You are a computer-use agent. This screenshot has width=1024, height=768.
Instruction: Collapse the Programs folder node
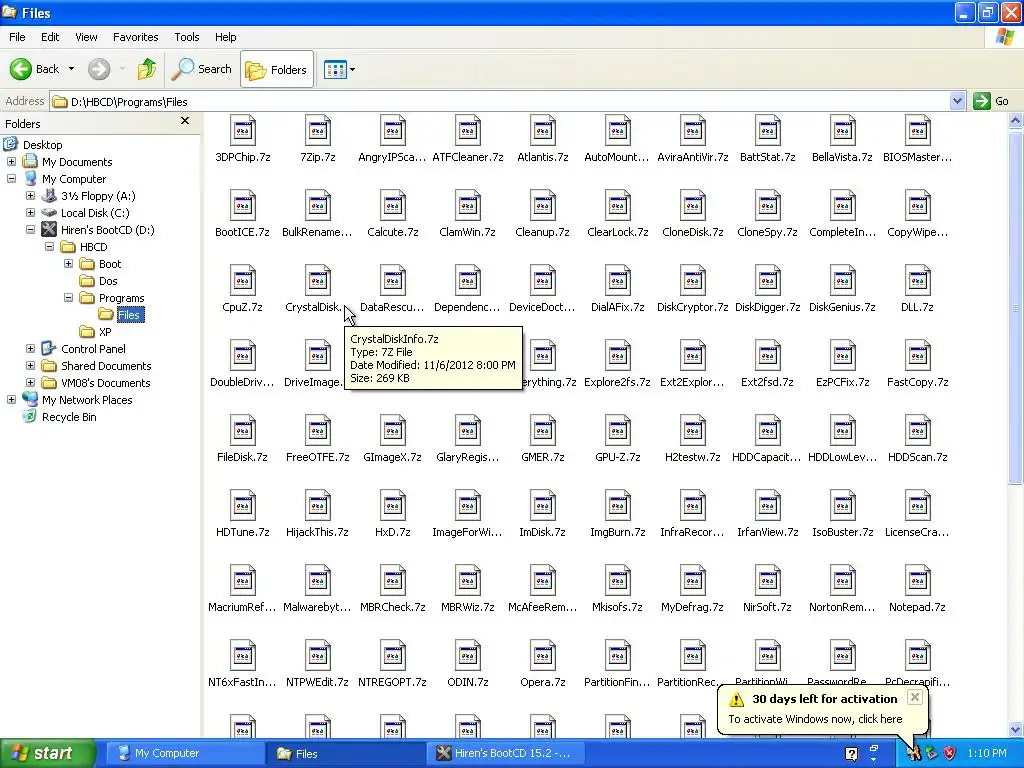(68, 297)
